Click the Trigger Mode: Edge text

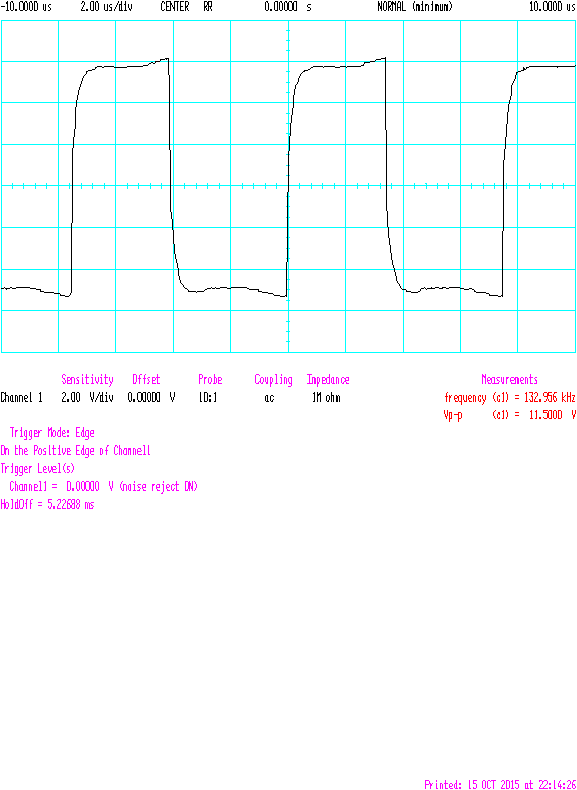[x=52, y=433]
